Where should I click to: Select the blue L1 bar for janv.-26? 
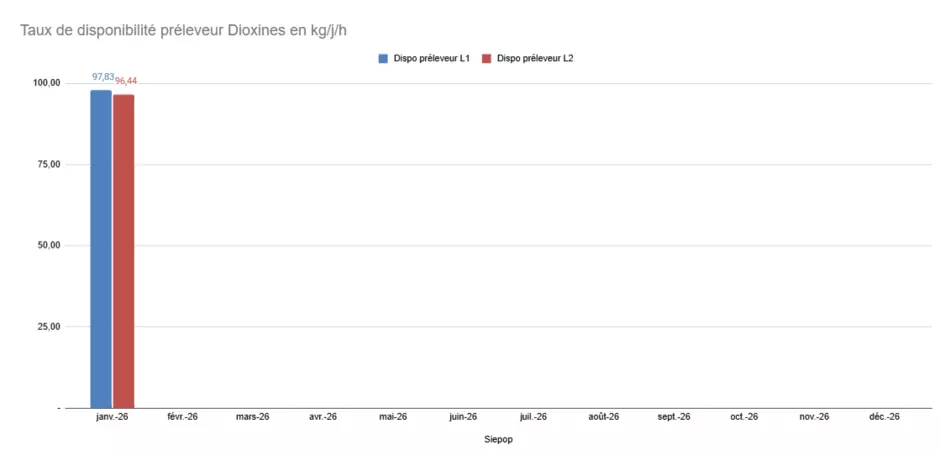pos(101,249)
